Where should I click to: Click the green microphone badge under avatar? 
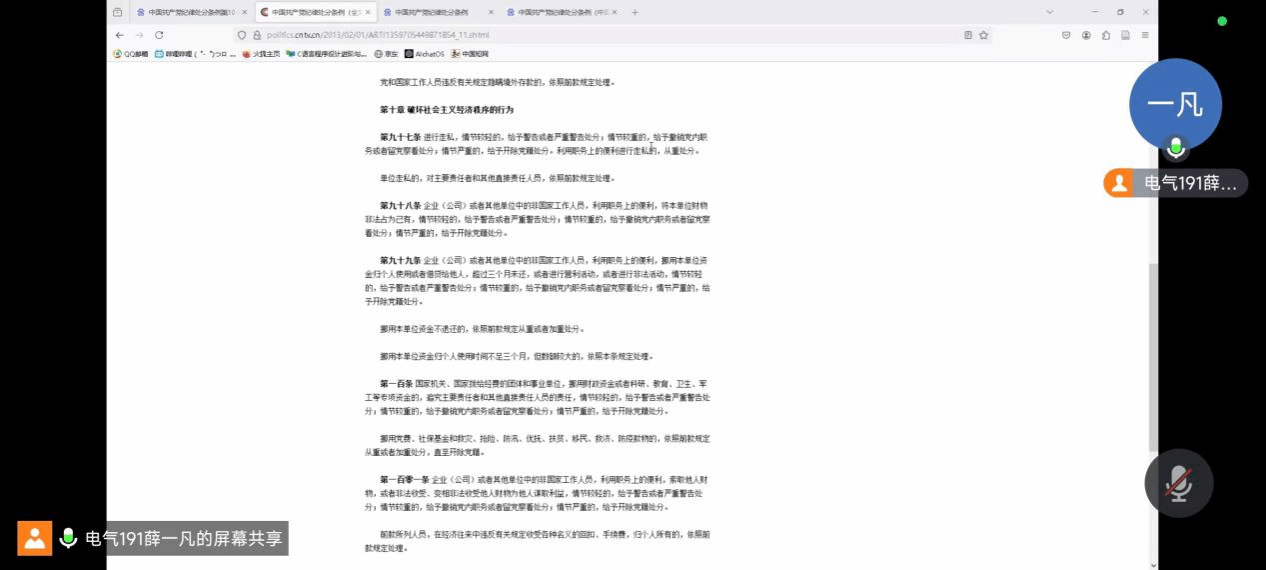[1176, 148]
